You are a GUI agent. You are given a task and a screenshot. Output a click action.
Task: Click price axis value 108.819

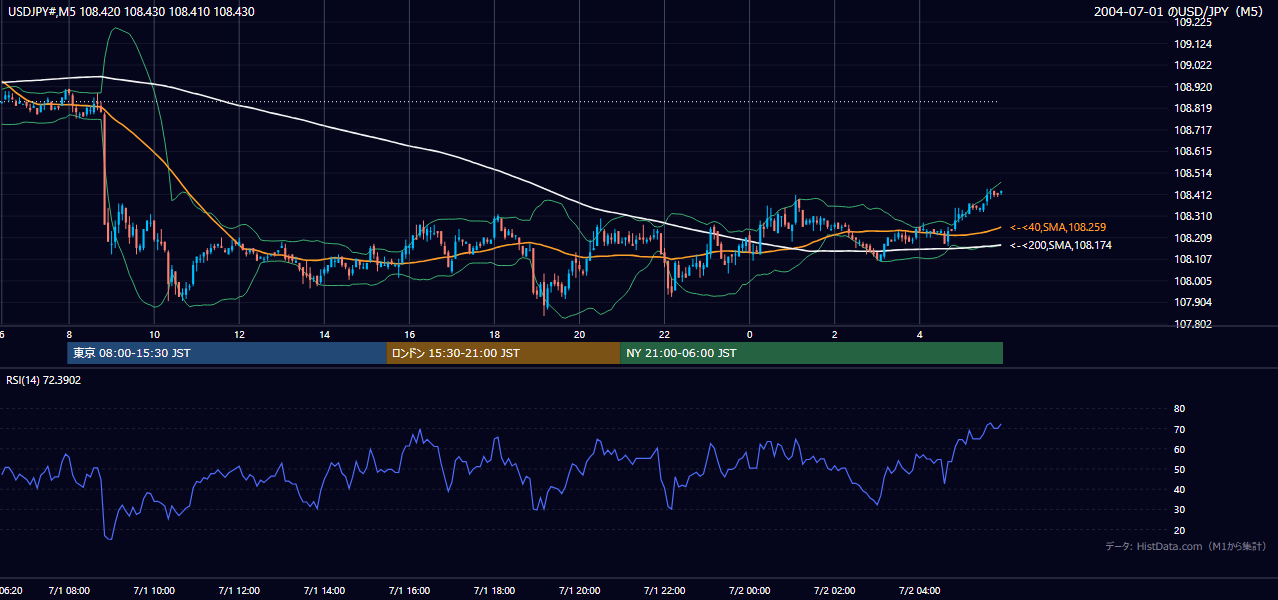(1192, 109)
